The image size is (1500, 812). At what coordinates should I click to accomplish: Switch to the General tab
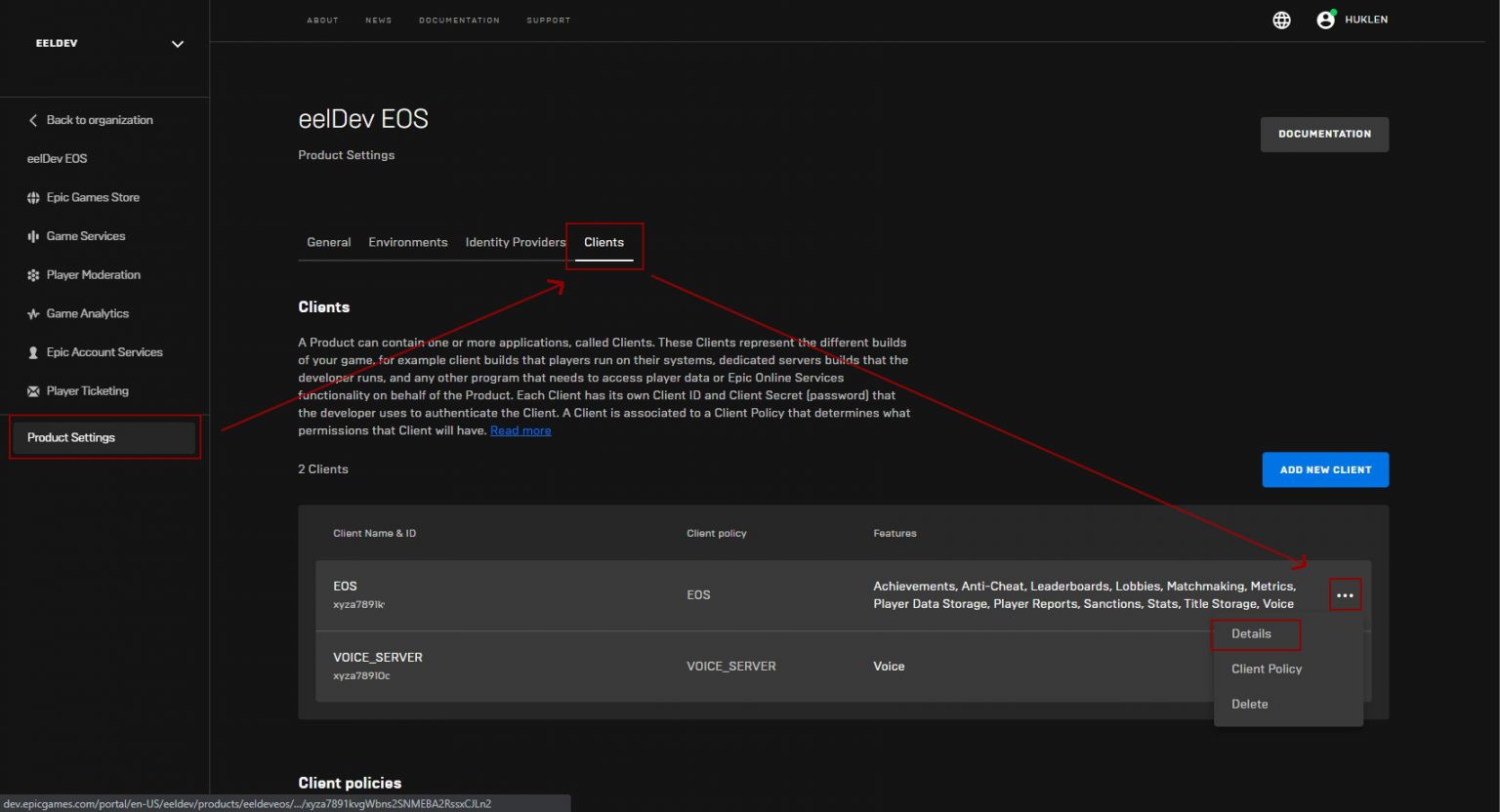[329, 242]
